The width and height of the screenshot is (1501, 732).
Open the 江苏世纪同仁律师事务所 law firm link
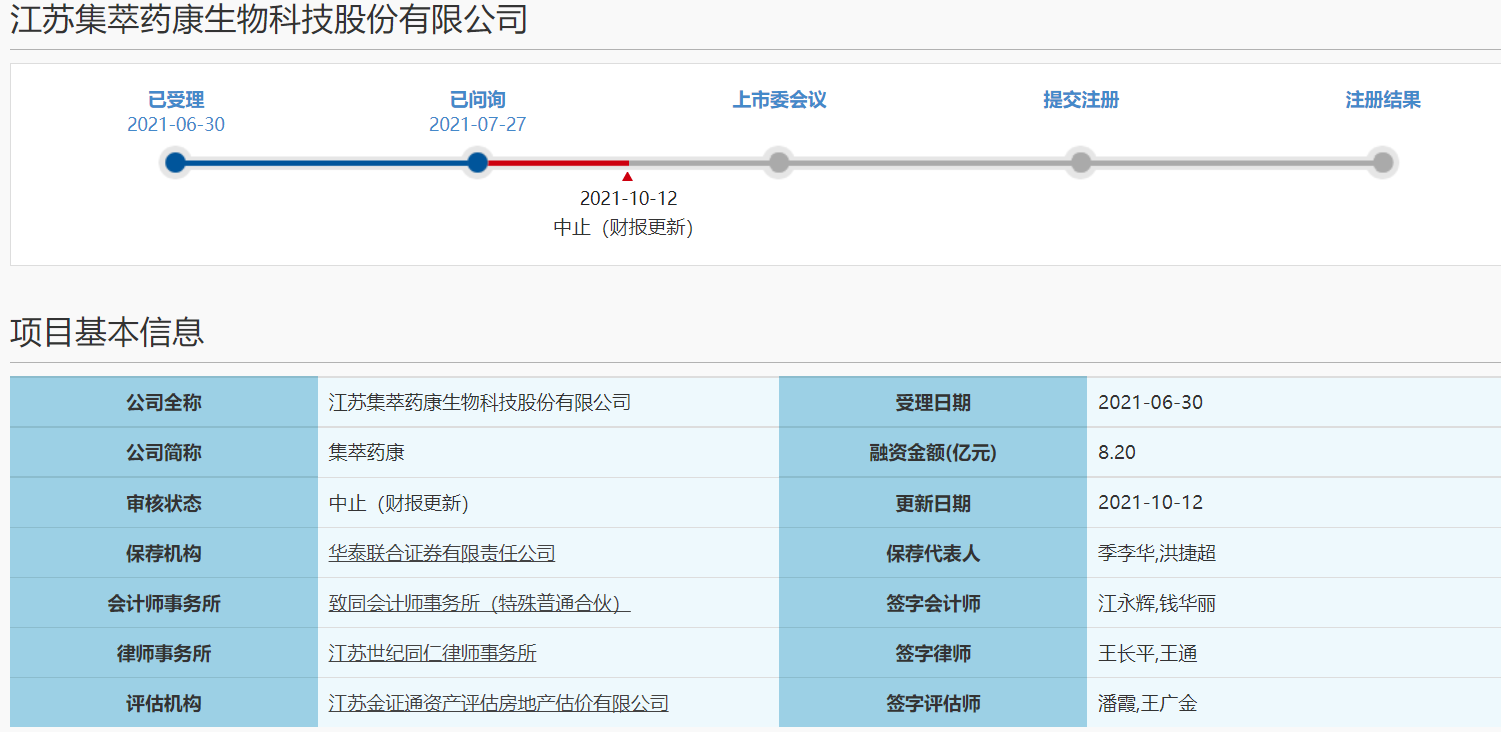(433, 653)
